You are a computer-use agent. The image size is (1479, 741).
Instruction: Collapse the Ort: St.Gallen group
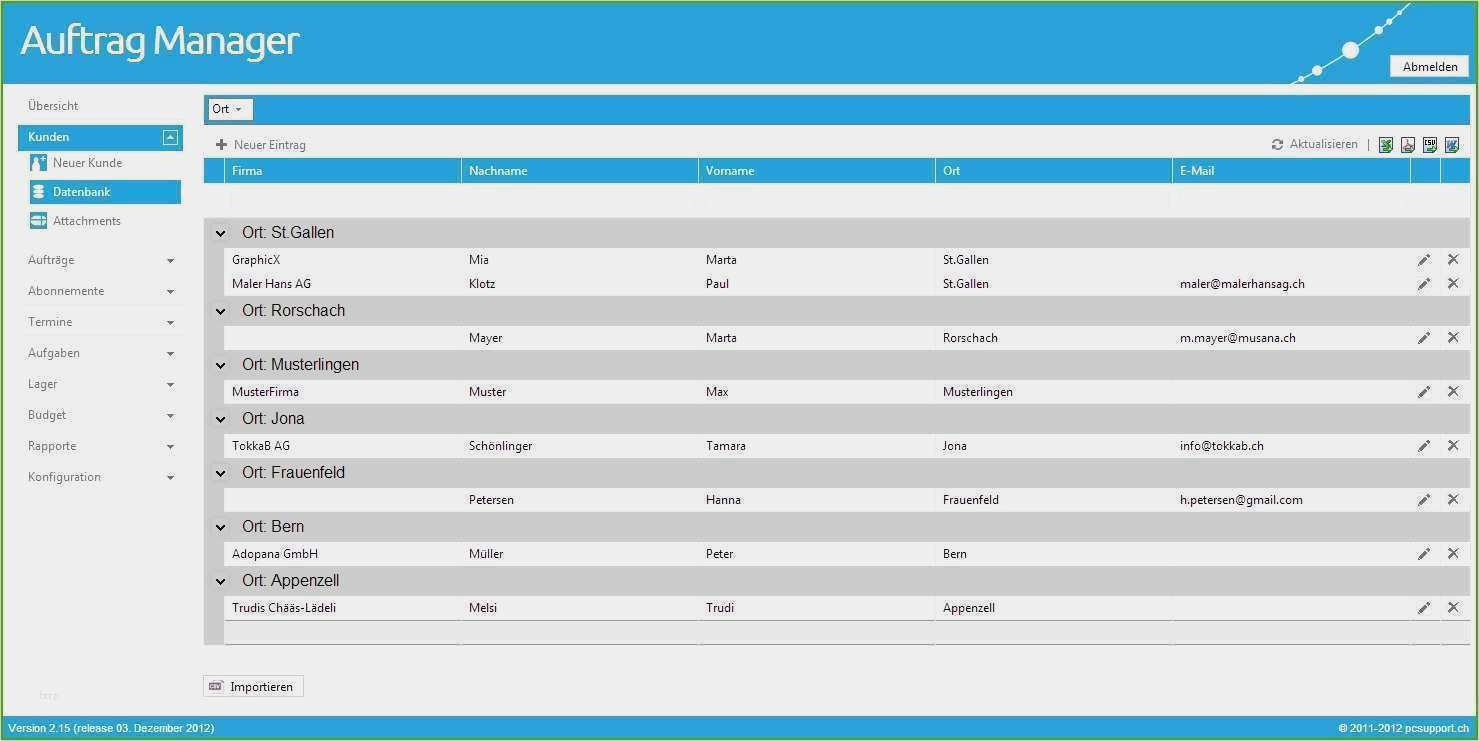click(x=221, y=233)
